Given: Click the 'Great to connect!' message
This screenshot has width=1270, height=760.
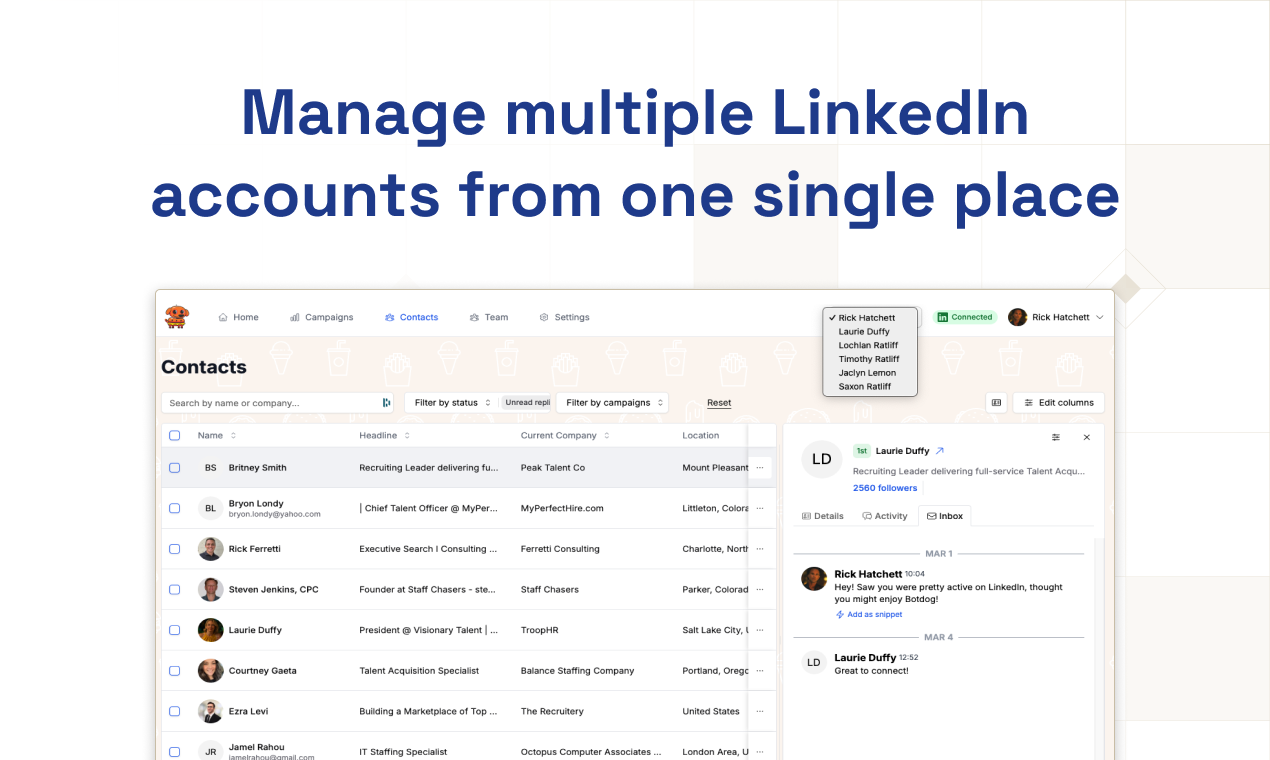Looking at the screenshot, I should point(871,671).
